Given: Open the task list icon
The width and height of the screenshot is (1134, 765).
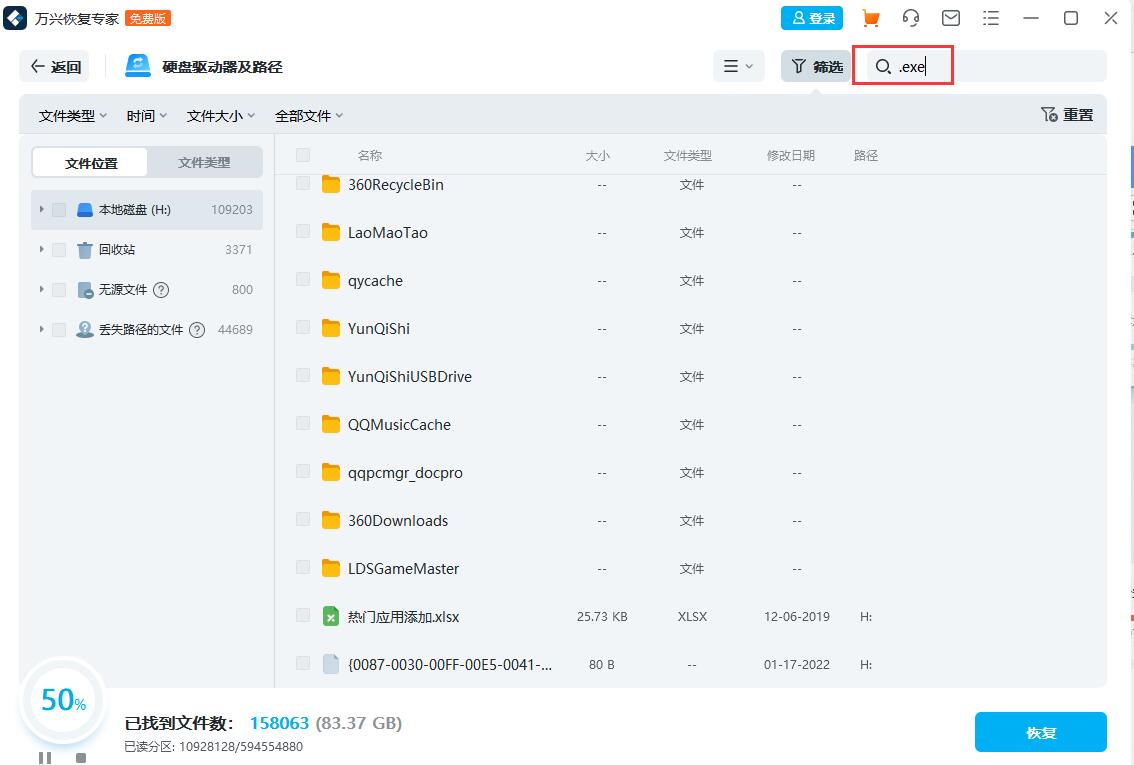Looking at the screenshot, I should (991, 18).
